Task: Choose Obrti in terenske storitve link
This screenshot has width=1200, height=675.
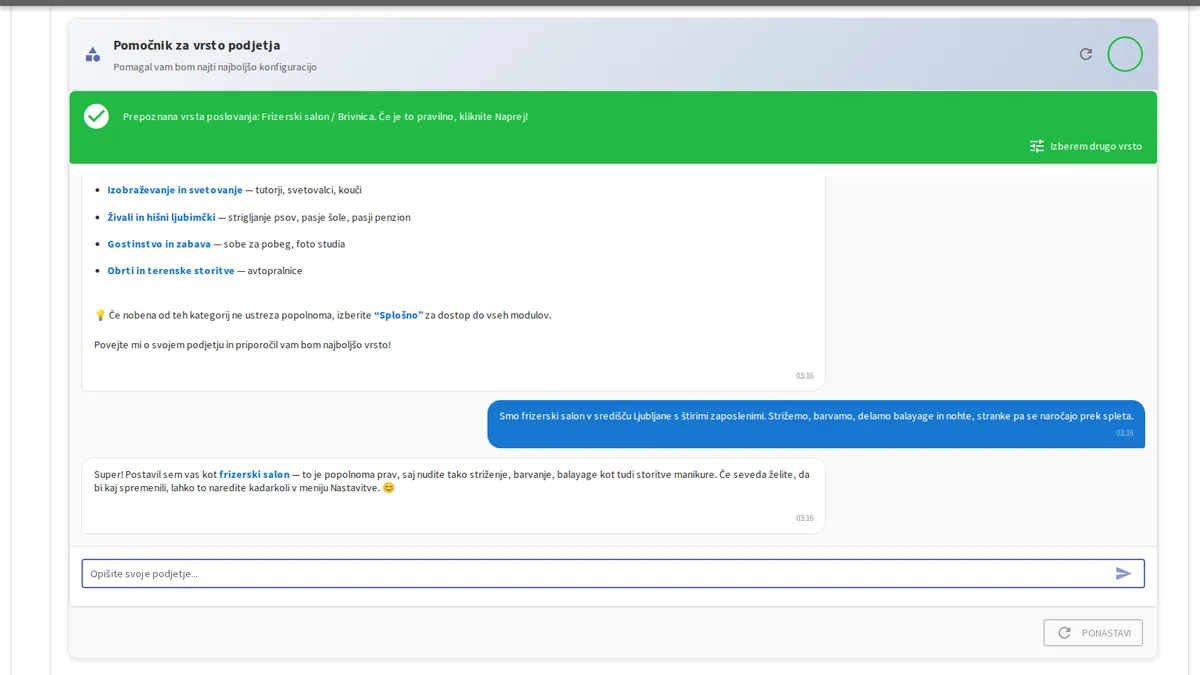Action: (x=171, y=271)
